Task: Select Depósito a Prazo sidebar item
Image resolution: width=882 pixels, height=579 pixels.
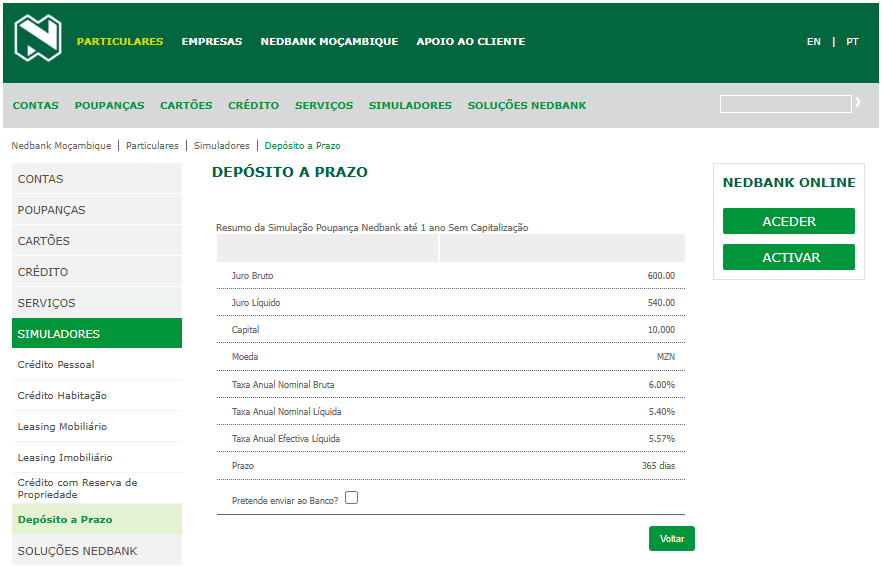Action: (x=97, y=519)
